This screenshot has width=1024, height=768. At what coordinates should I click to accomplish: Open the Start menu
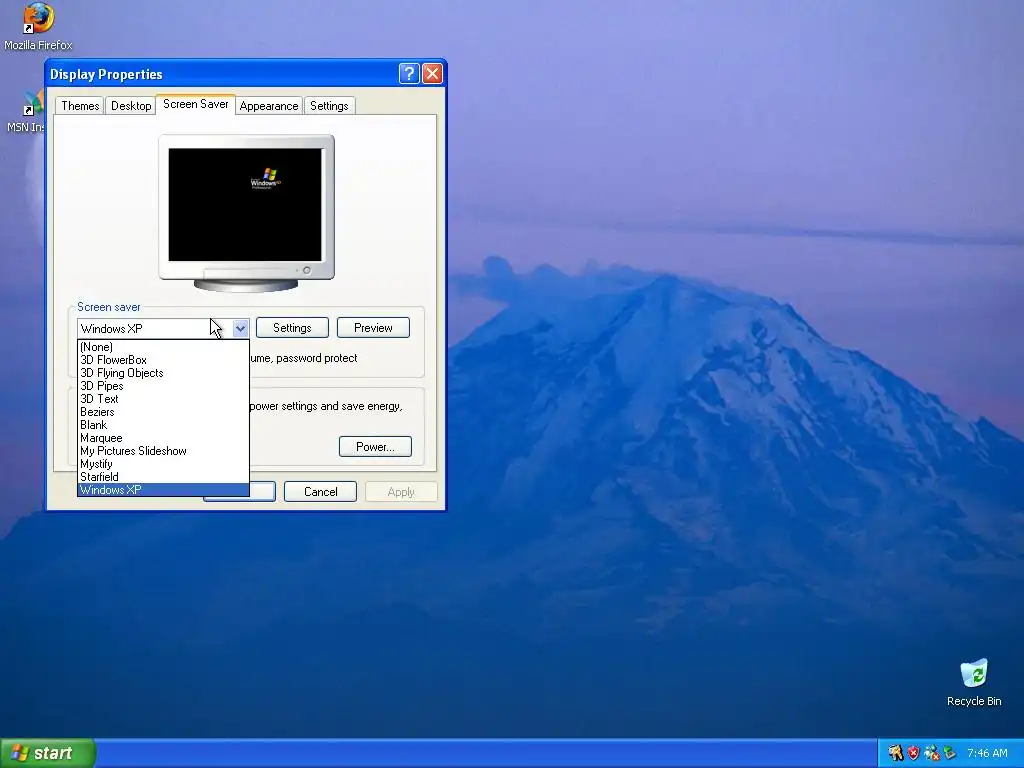(47, 753)
